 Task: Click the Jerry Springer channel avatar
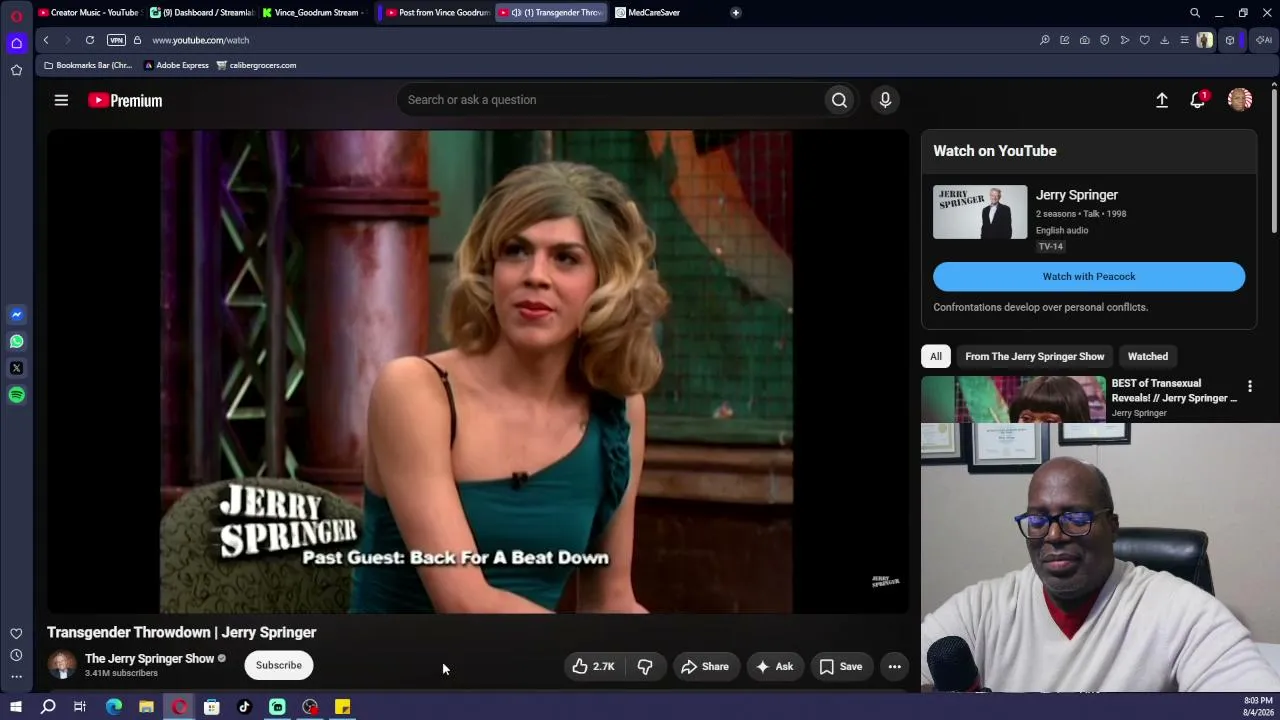[x=62, y=665]
